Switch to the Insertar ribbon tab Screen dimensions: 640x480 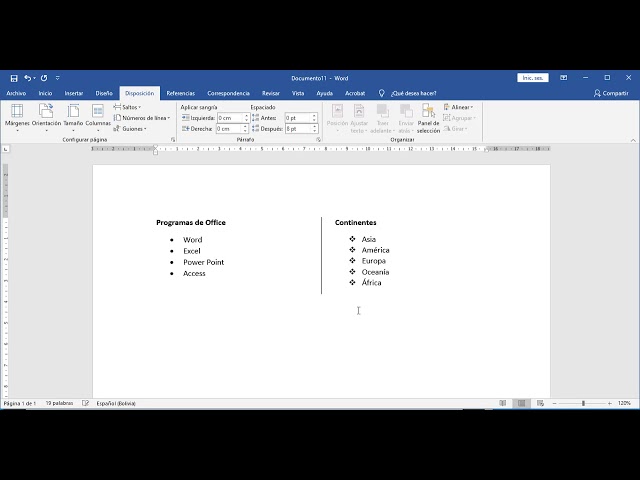(x=74, y=93)
